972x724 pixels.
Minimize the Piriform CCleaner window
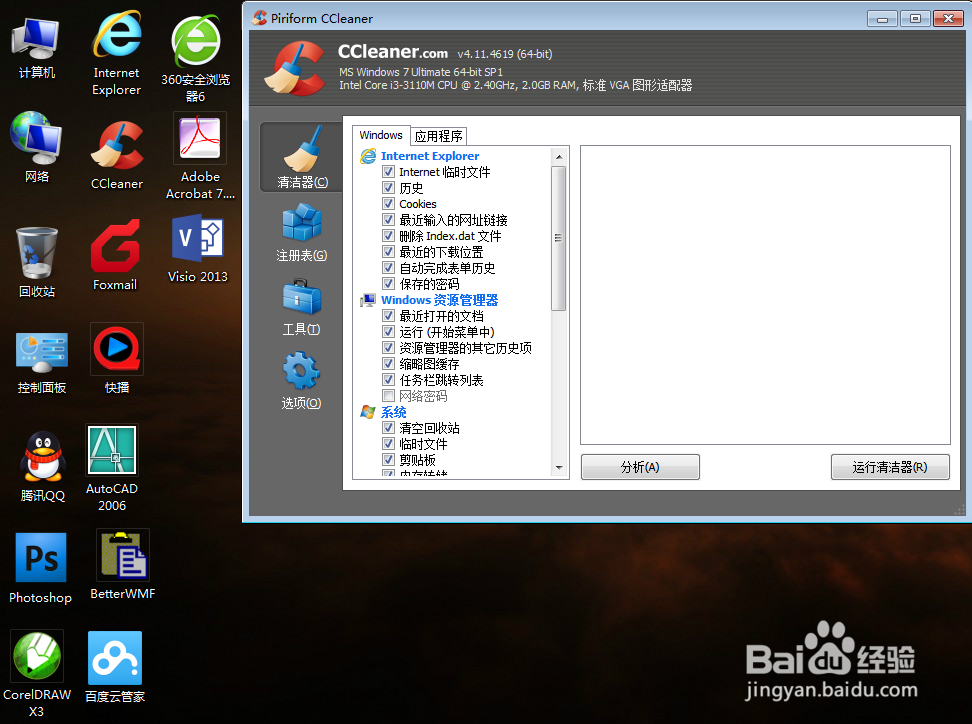click(882, 19)
